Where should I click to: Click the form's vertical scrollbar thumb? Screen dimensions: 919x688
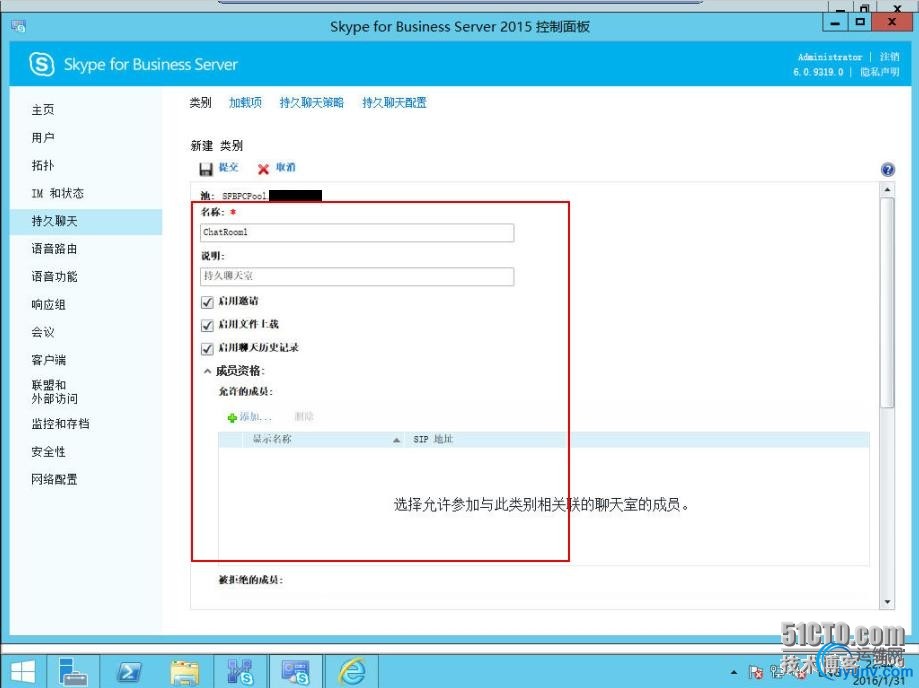[887, 302]
